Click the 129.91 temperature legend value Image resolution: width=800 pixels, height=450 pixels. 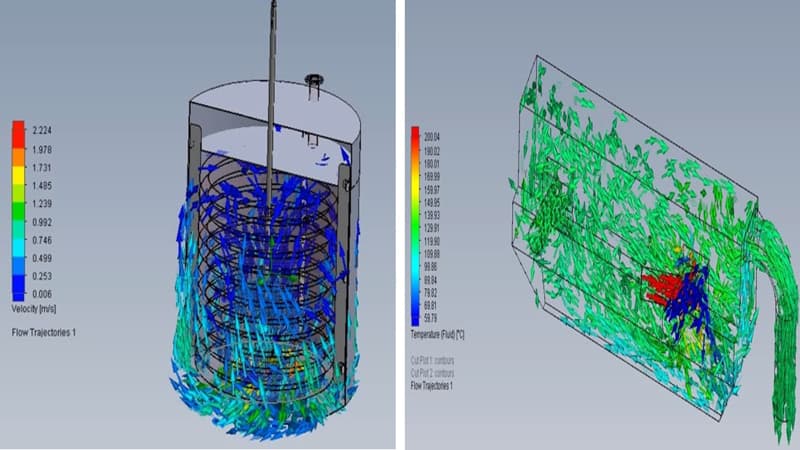(x=432, y=228)
